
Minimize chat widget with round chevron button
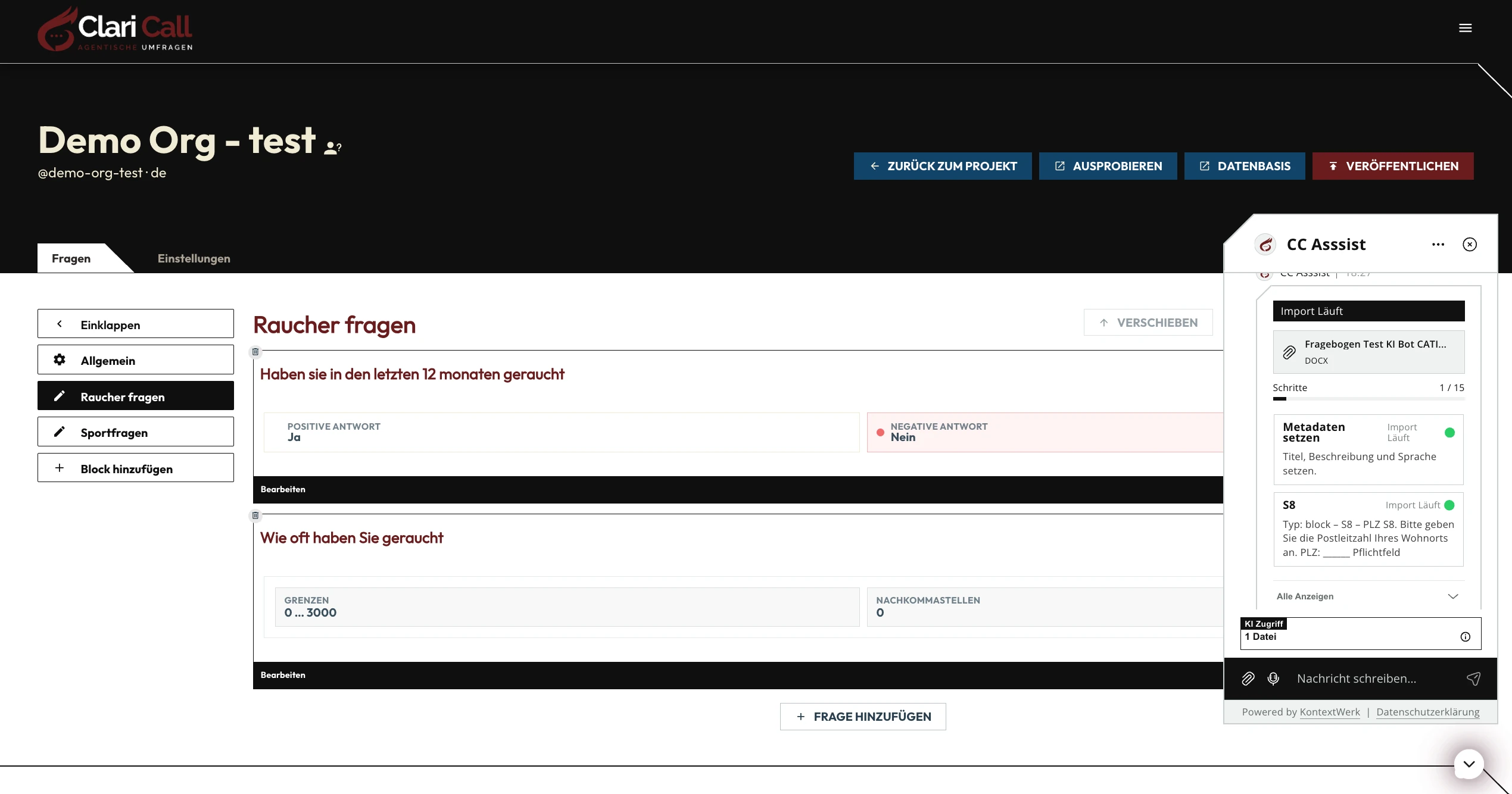[x=1469, y=764]
